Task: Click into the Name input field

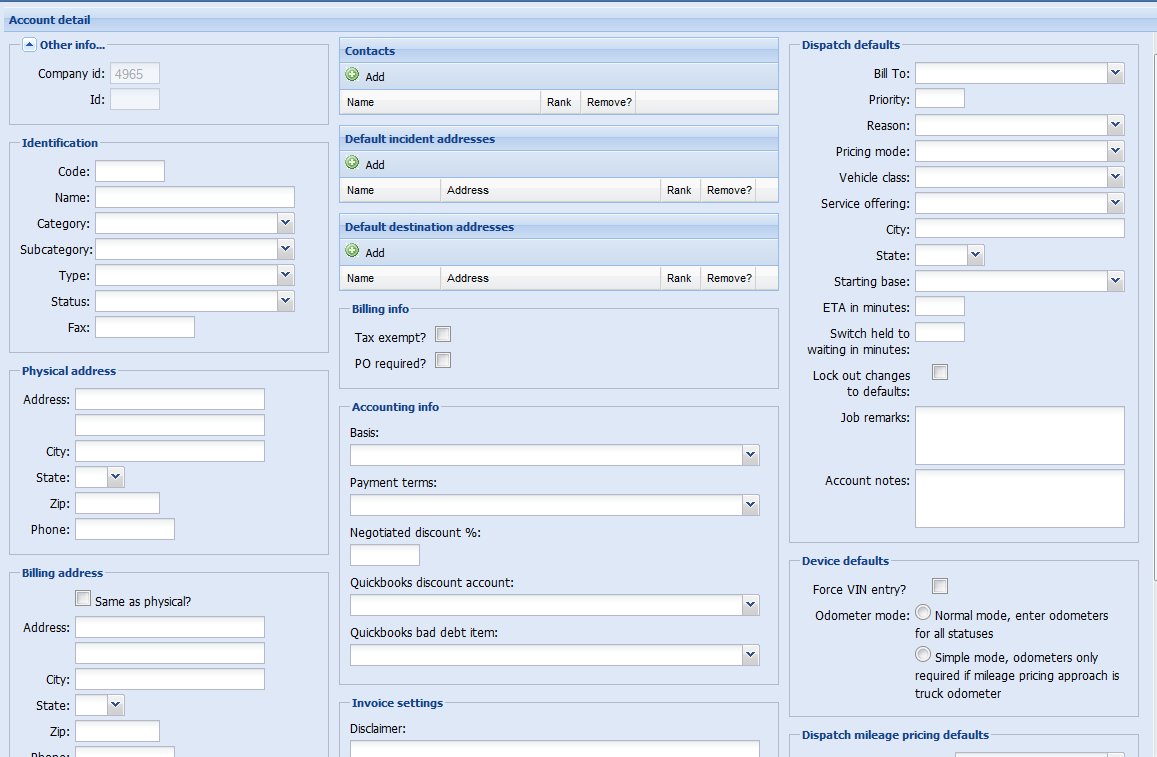Action: pos(195,197)
